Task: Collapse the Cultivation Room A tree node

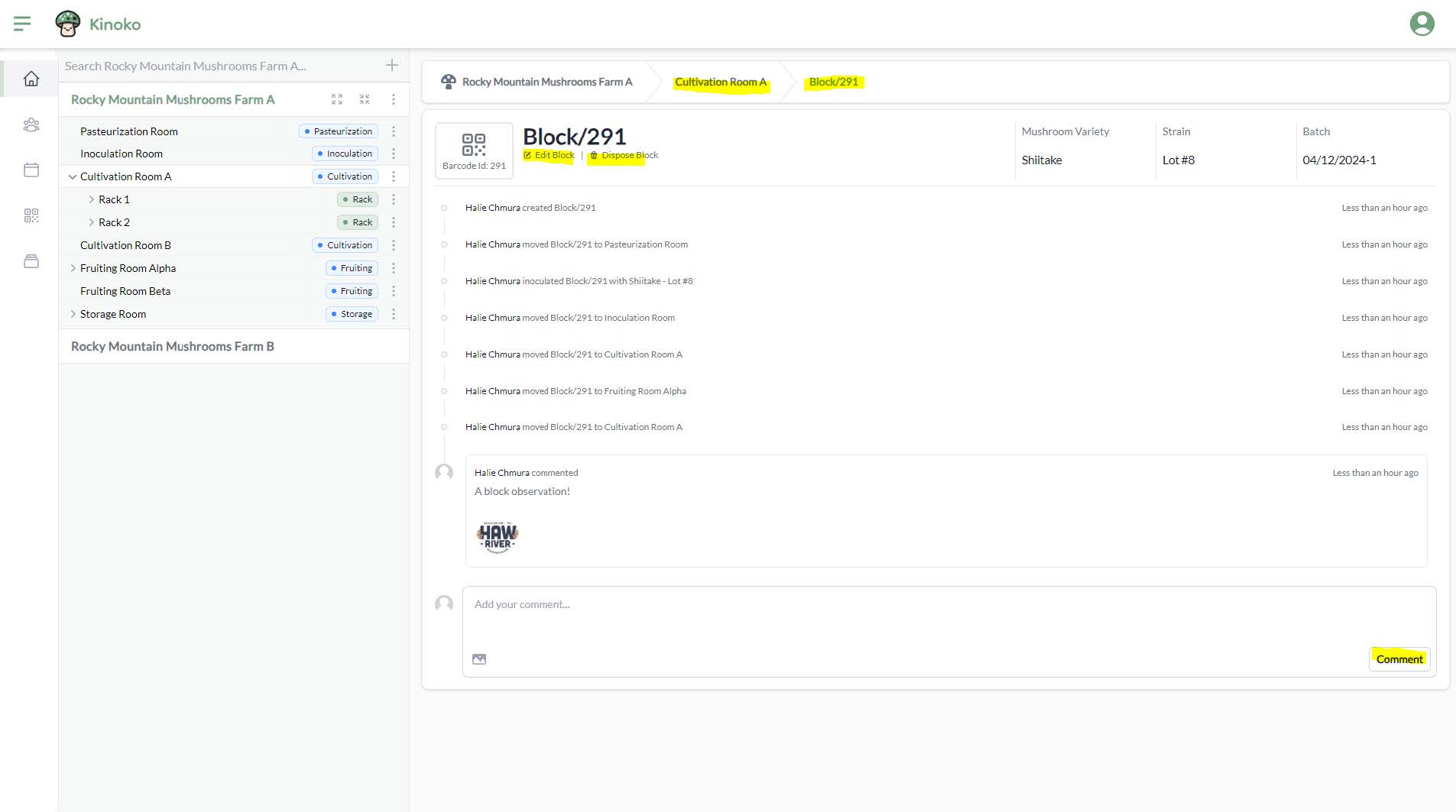Action: point(73,176)
